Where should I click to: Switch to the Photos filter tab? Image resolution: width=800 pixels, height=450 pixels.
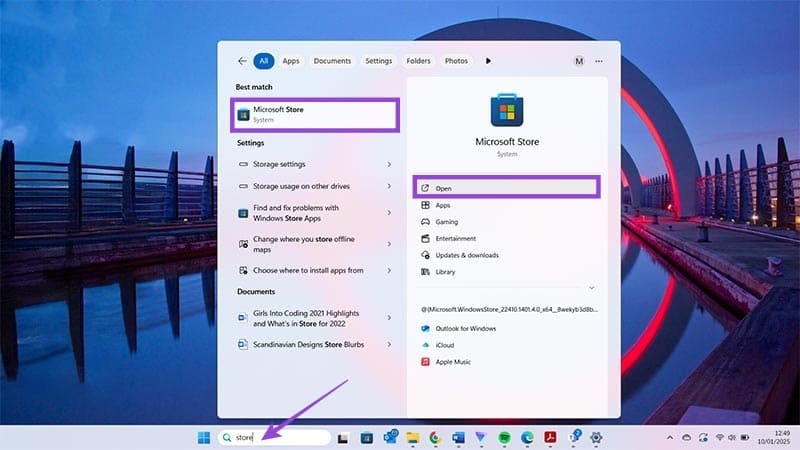[456, 61]
